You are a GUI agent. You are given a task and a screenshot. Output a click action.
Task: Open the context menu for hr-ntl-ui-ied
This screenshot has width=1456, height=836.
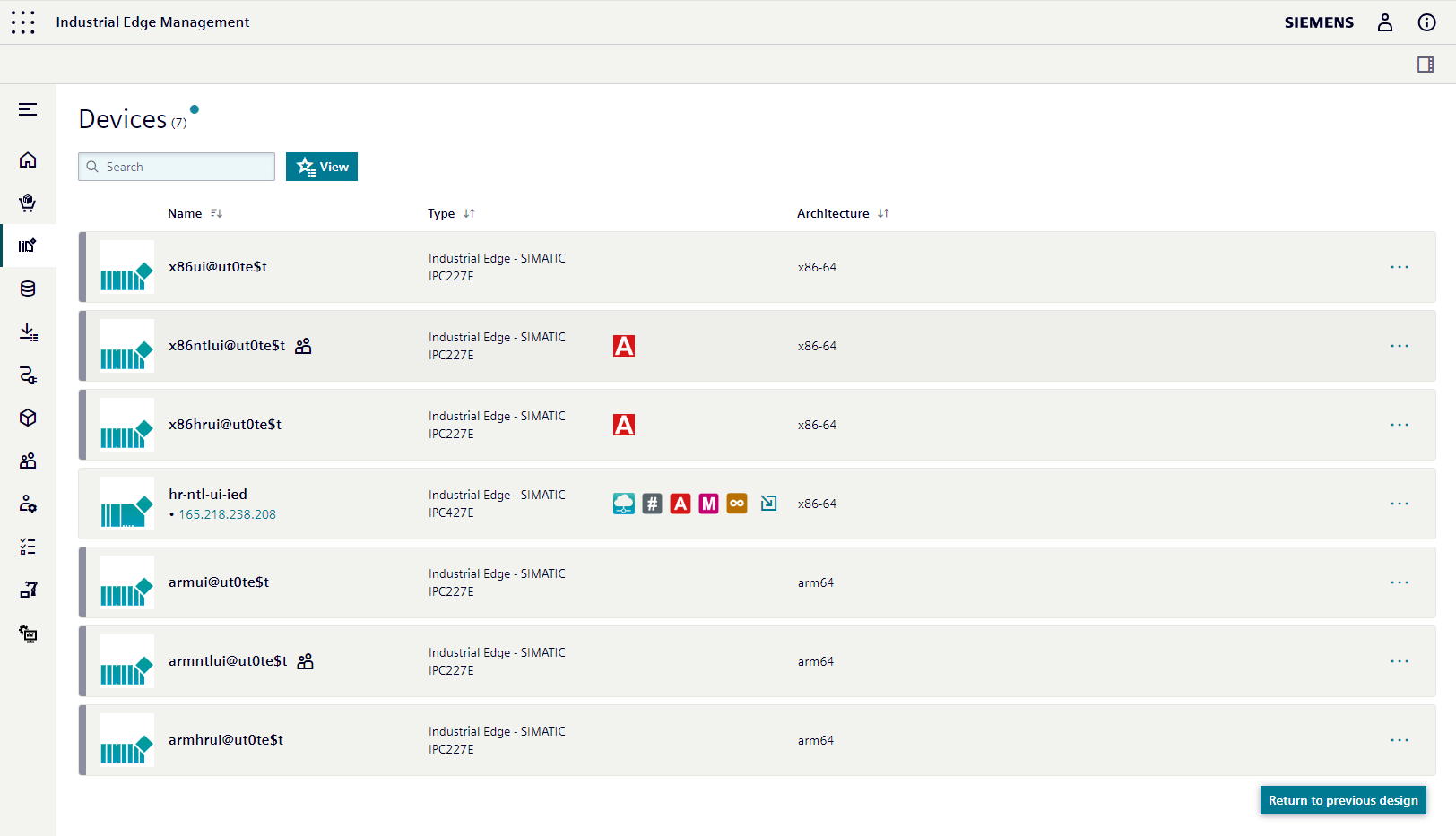[1400, 504]
